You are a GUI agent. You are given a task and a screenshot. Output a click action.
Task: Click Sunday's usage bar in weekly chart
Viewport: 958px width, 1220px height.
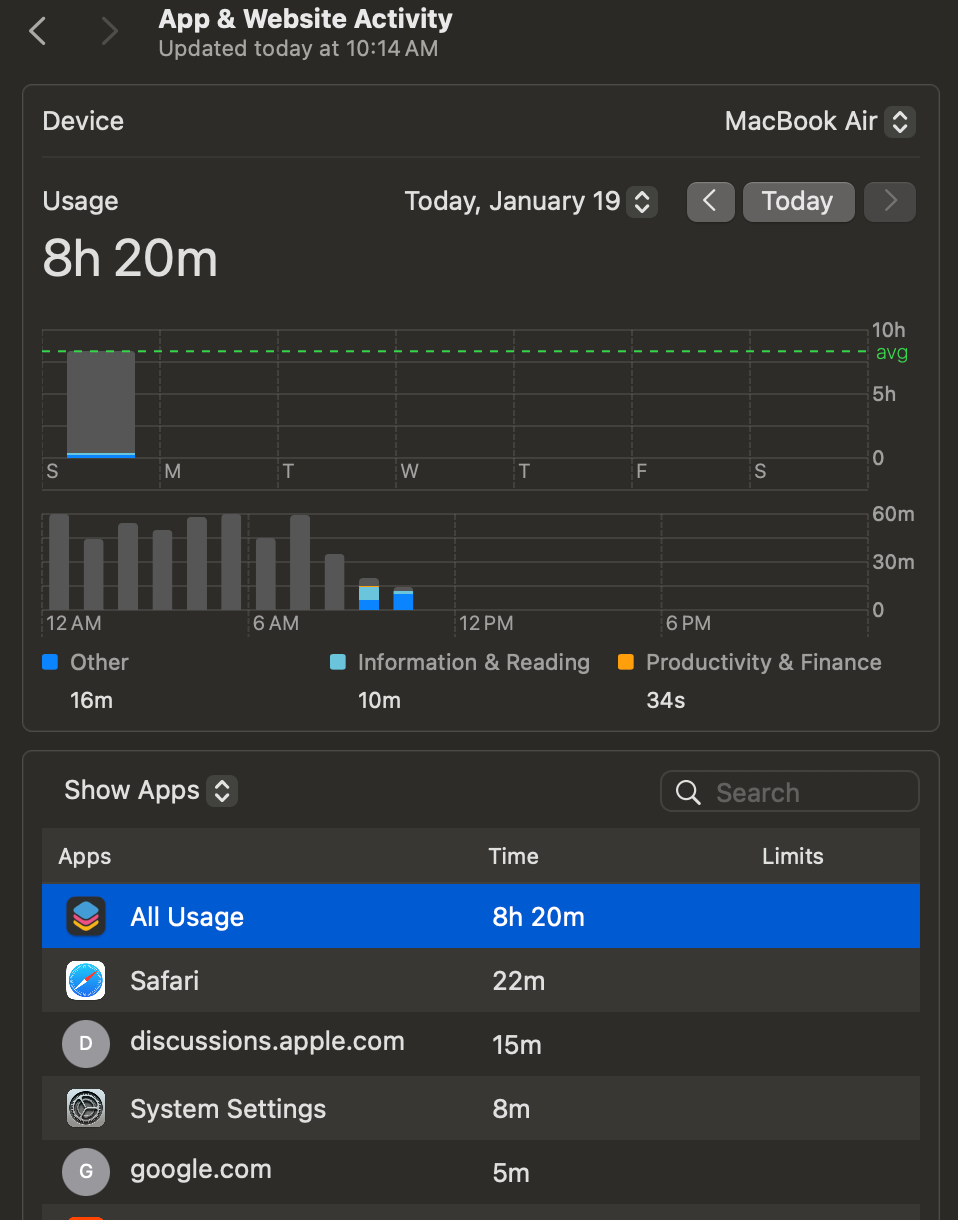pyautogui.click(x=101, y=404)
